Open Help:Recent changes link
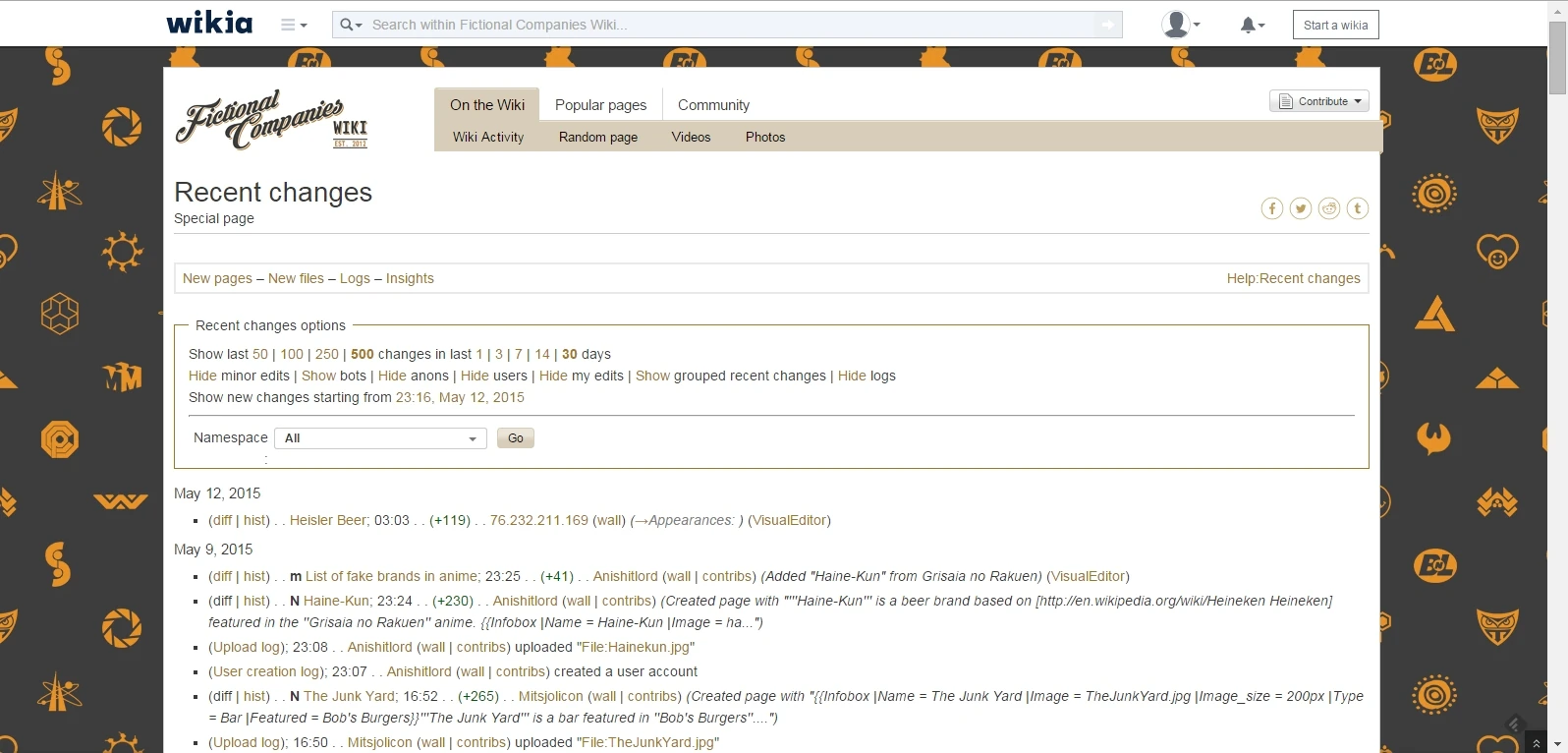Screen dimensions: 1568x753 [x=1293, y=278]
